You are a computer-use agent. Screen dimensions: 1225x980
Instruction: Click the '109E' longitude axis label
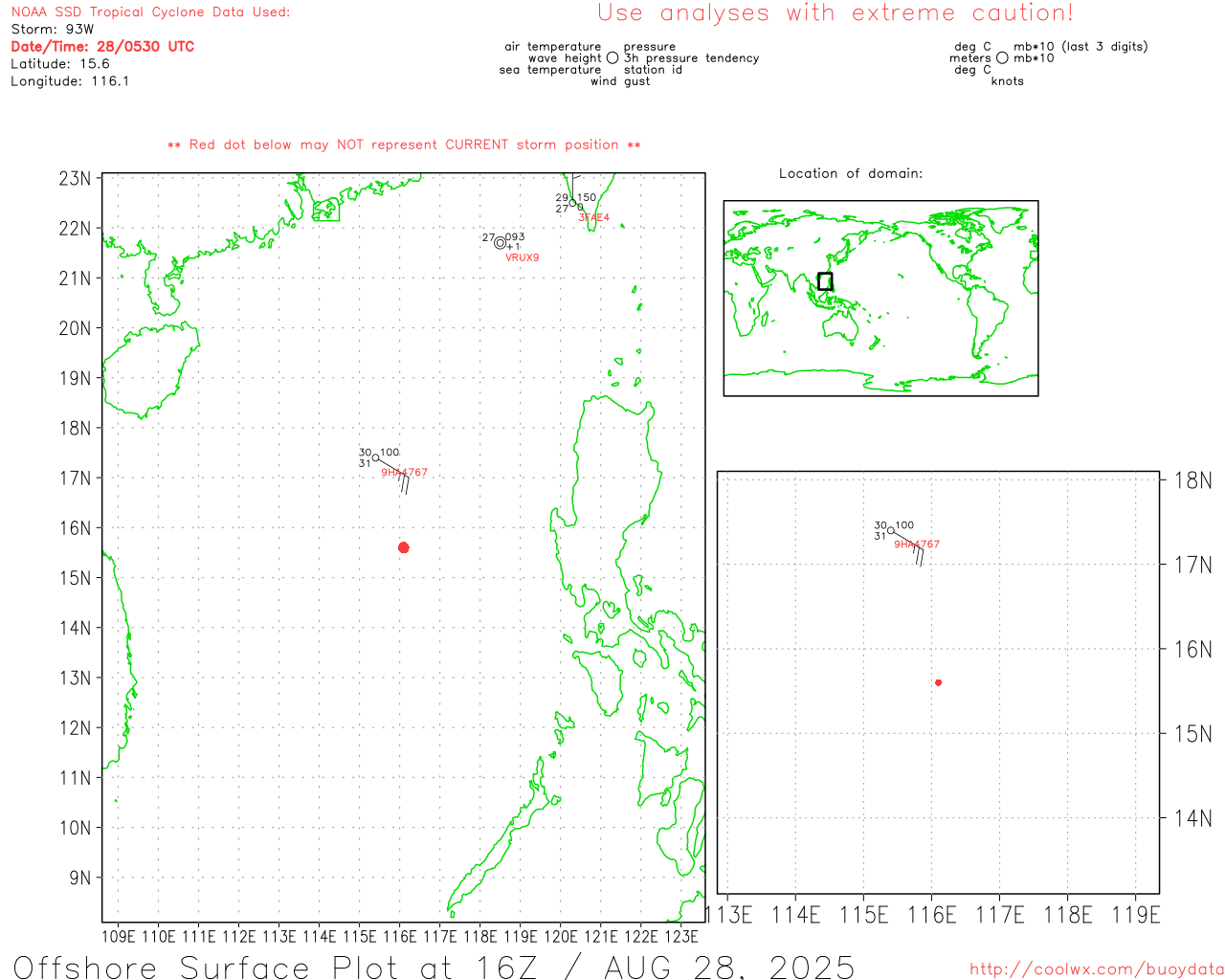pyautogui.click(x=118, y=936)
